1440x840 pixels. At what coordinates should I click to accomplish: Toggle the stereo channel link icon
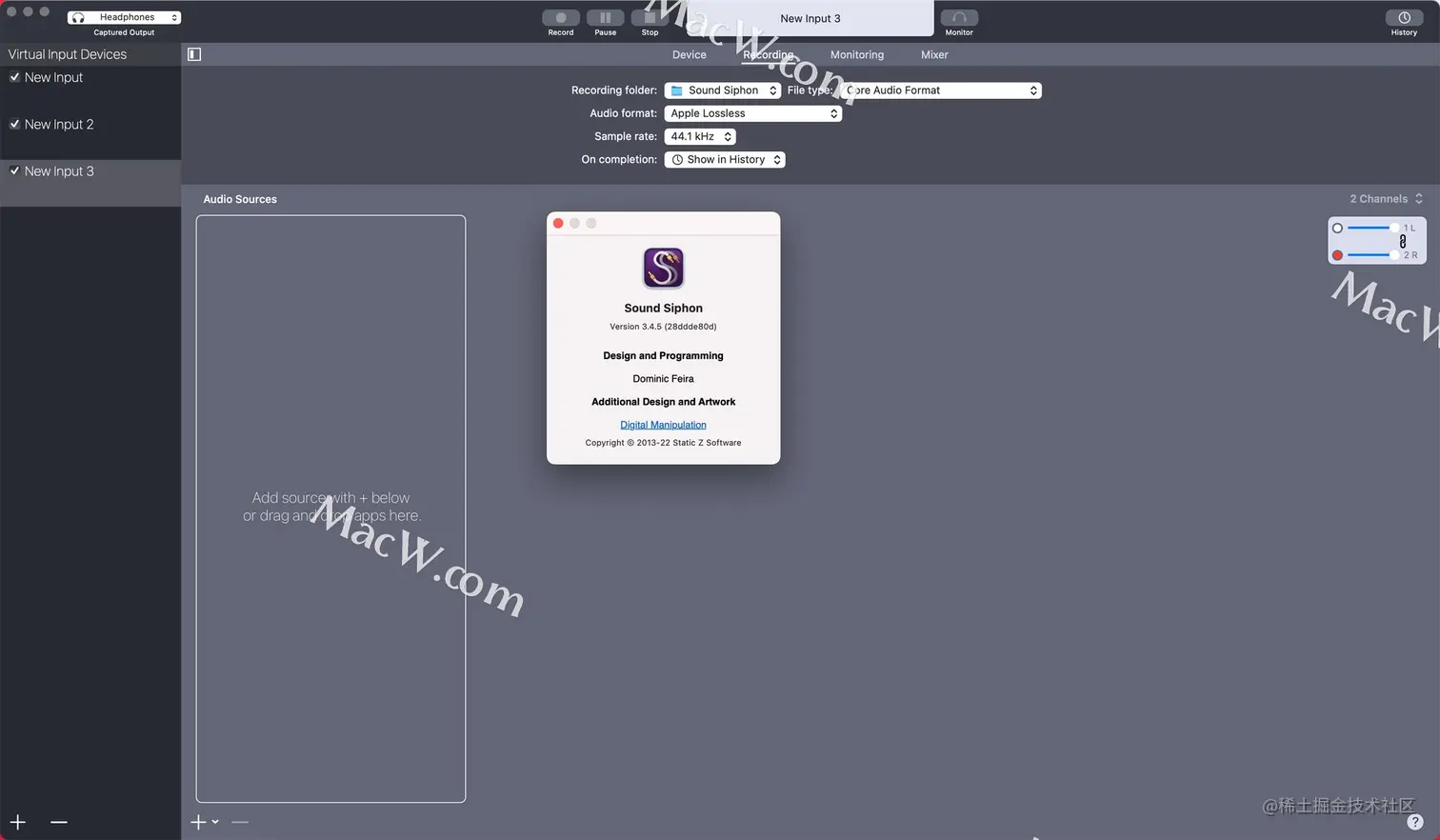tap(1403, 242)
